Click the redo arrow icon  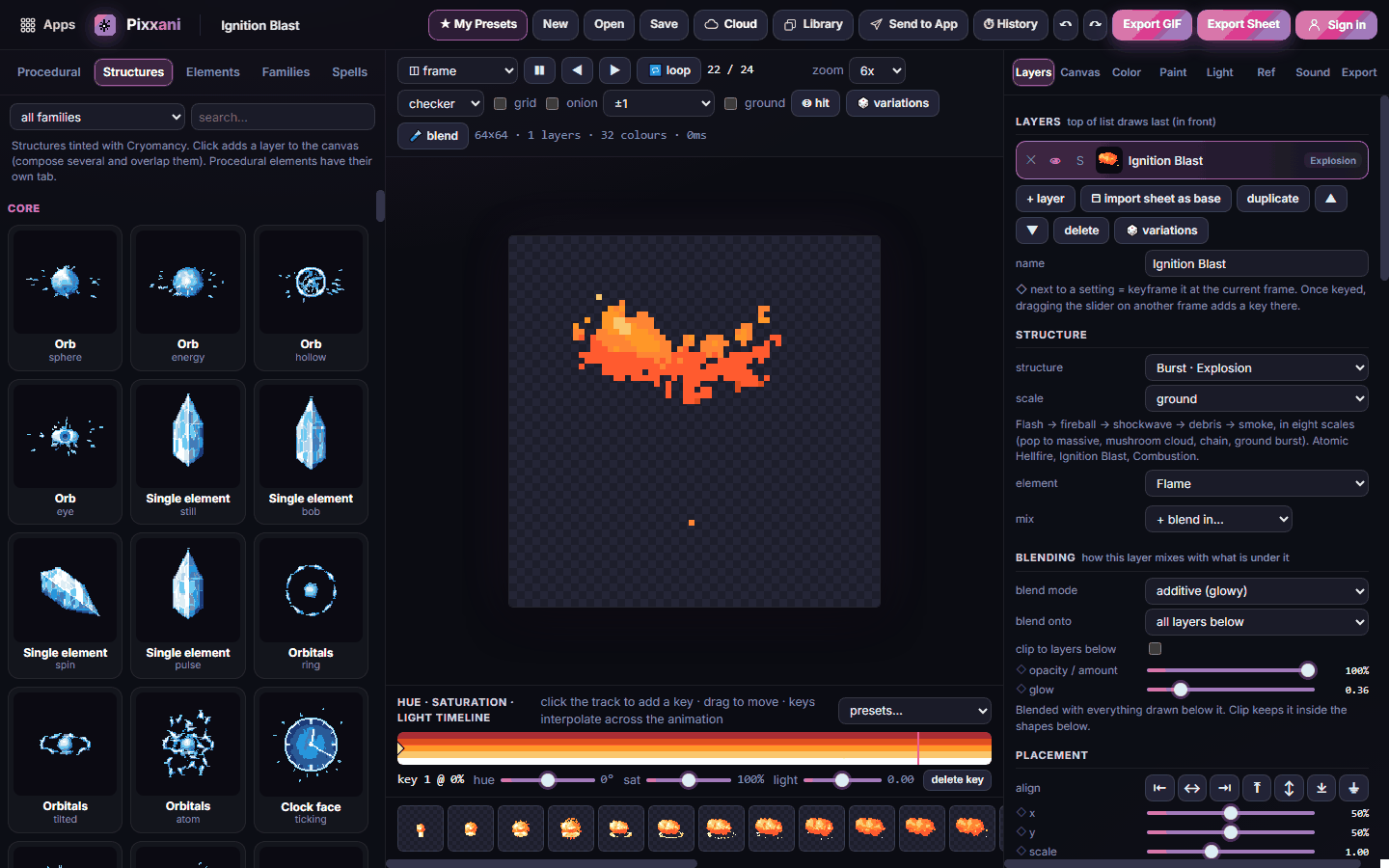(1095, 24)
